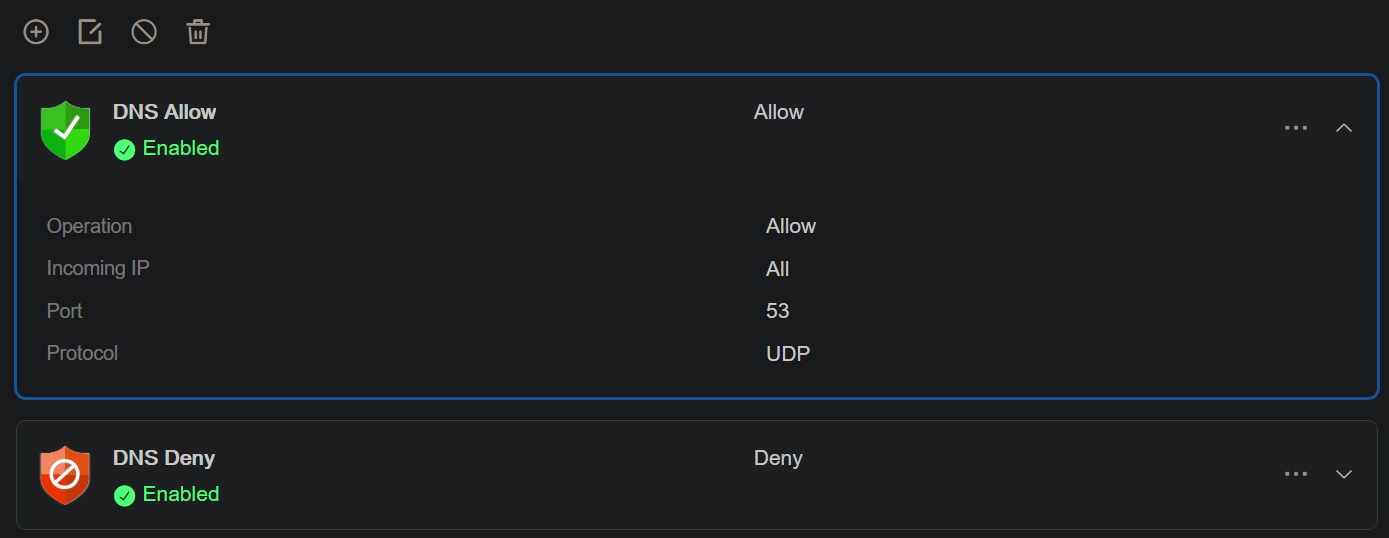Click the green shield icon for DNS Allow
The height and width of the screenshot is (538, 1389).
click(65, 130)
